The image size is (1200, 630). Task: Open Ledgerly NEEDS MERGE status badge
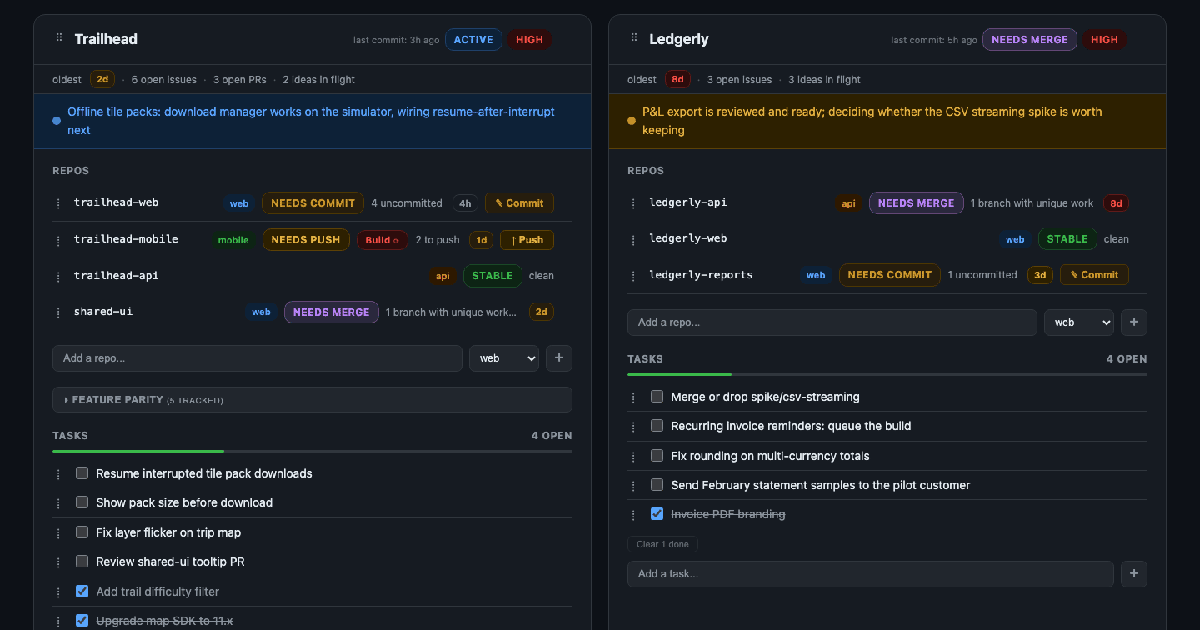[x=1030, y=40]
